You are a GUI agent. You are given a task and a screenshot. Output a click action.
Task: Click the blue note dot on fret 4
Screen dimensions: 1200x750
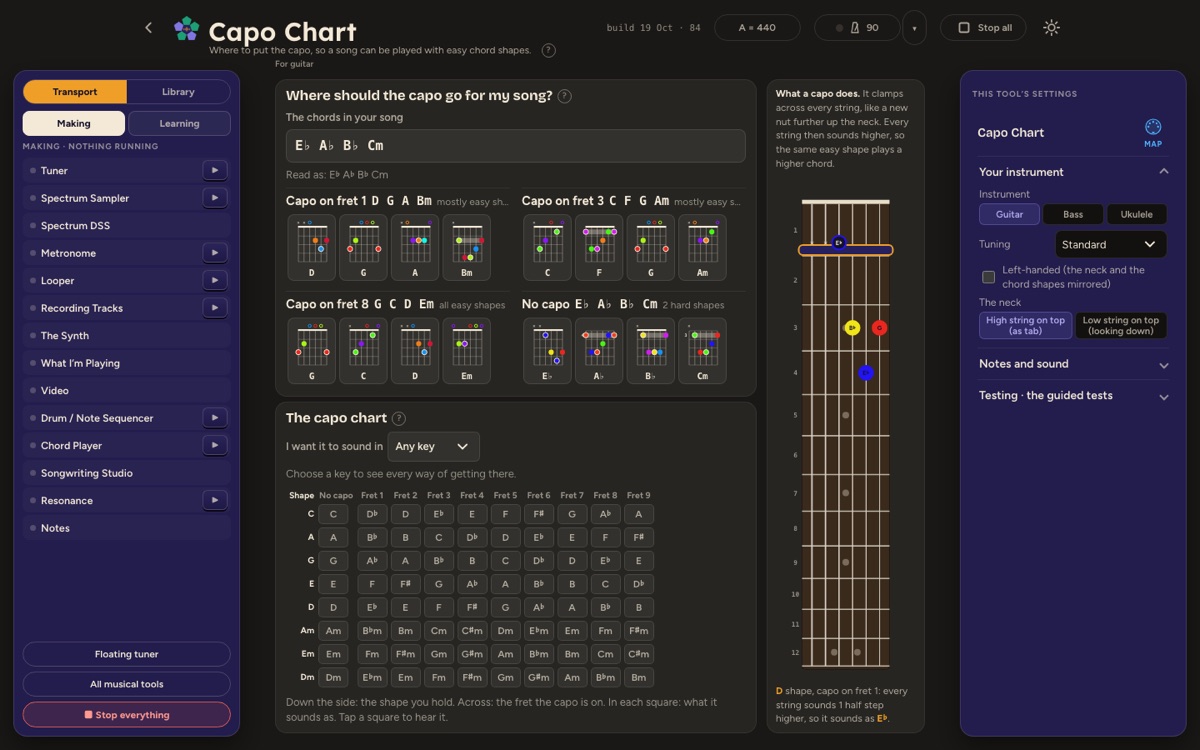point(866,373)
